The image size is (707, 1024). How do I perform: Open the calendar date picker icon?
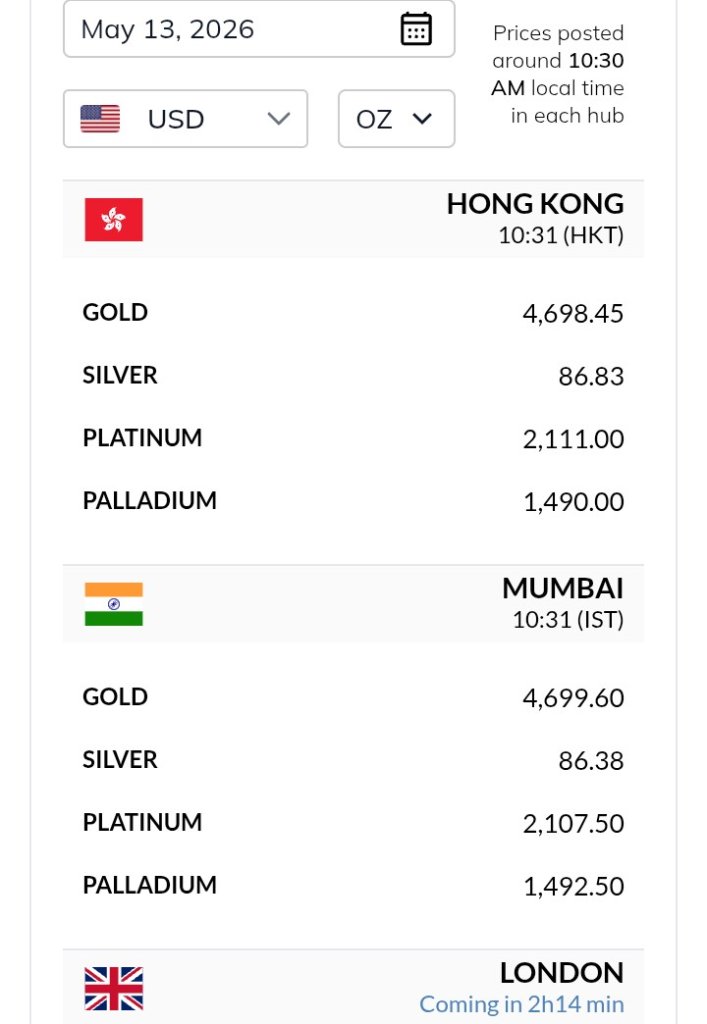(x=416, y=29)
